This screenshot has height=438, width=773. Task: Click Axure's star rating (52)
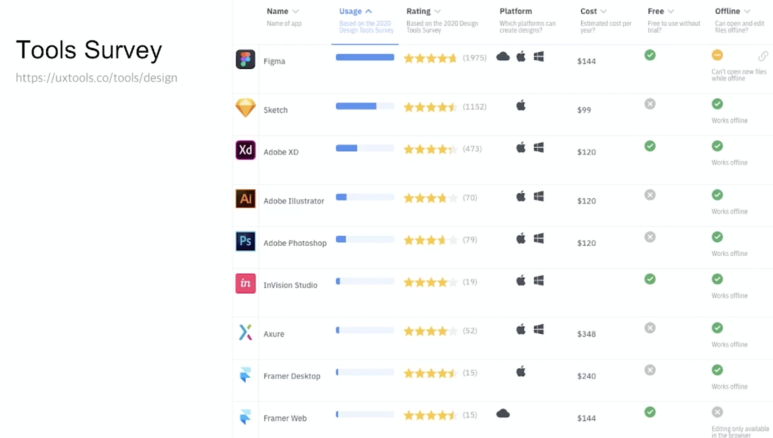point(430,331)
